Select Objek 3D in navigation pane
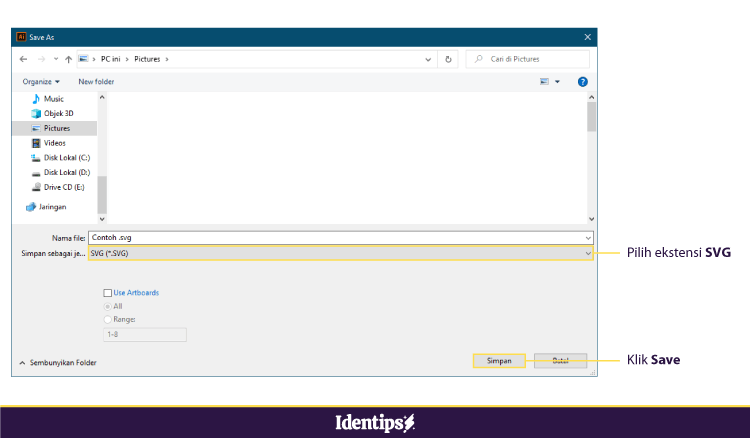750x438 pixels. [x=57, y=114]
